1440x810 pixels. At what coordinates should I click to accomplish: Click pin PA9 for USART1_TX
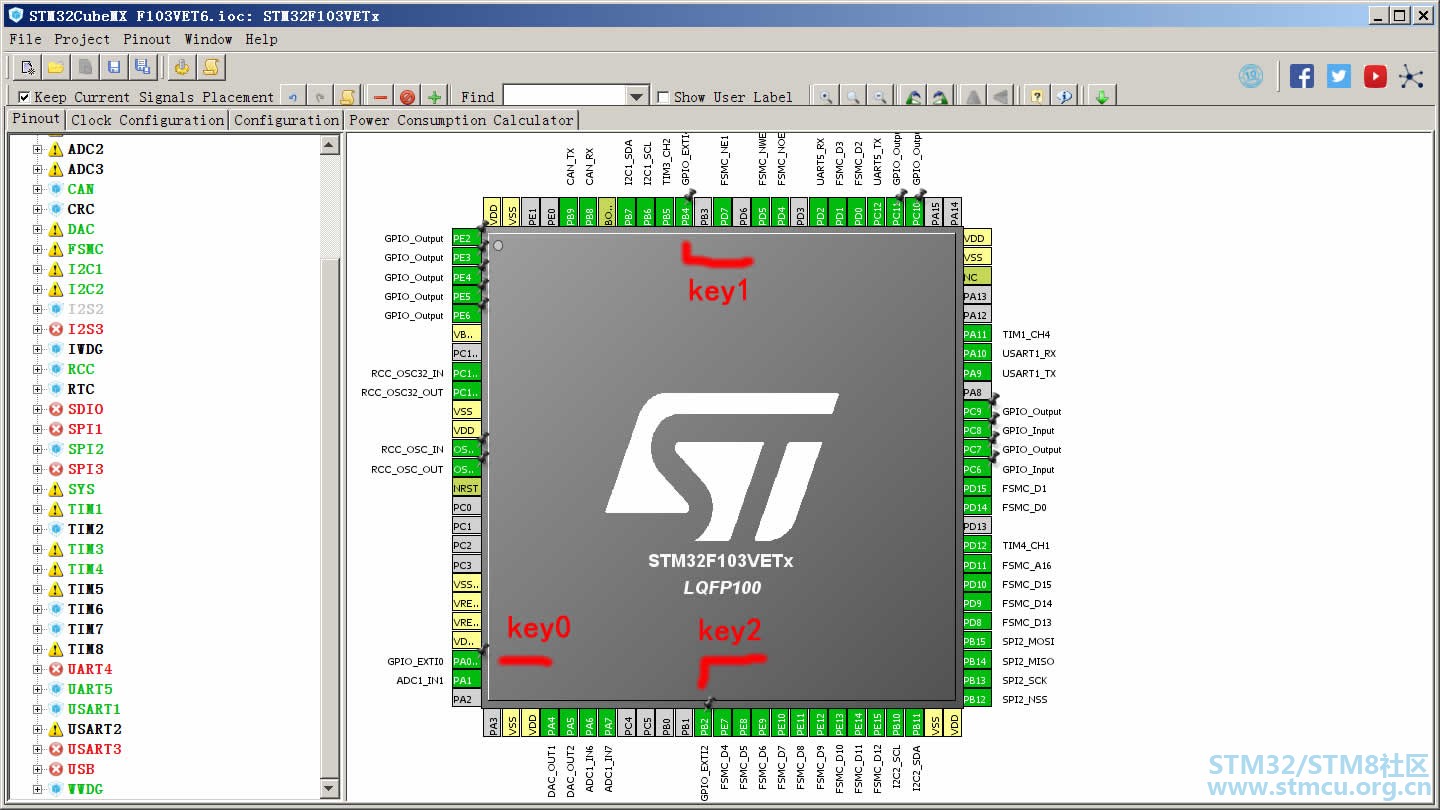click(x=976, y=373)
